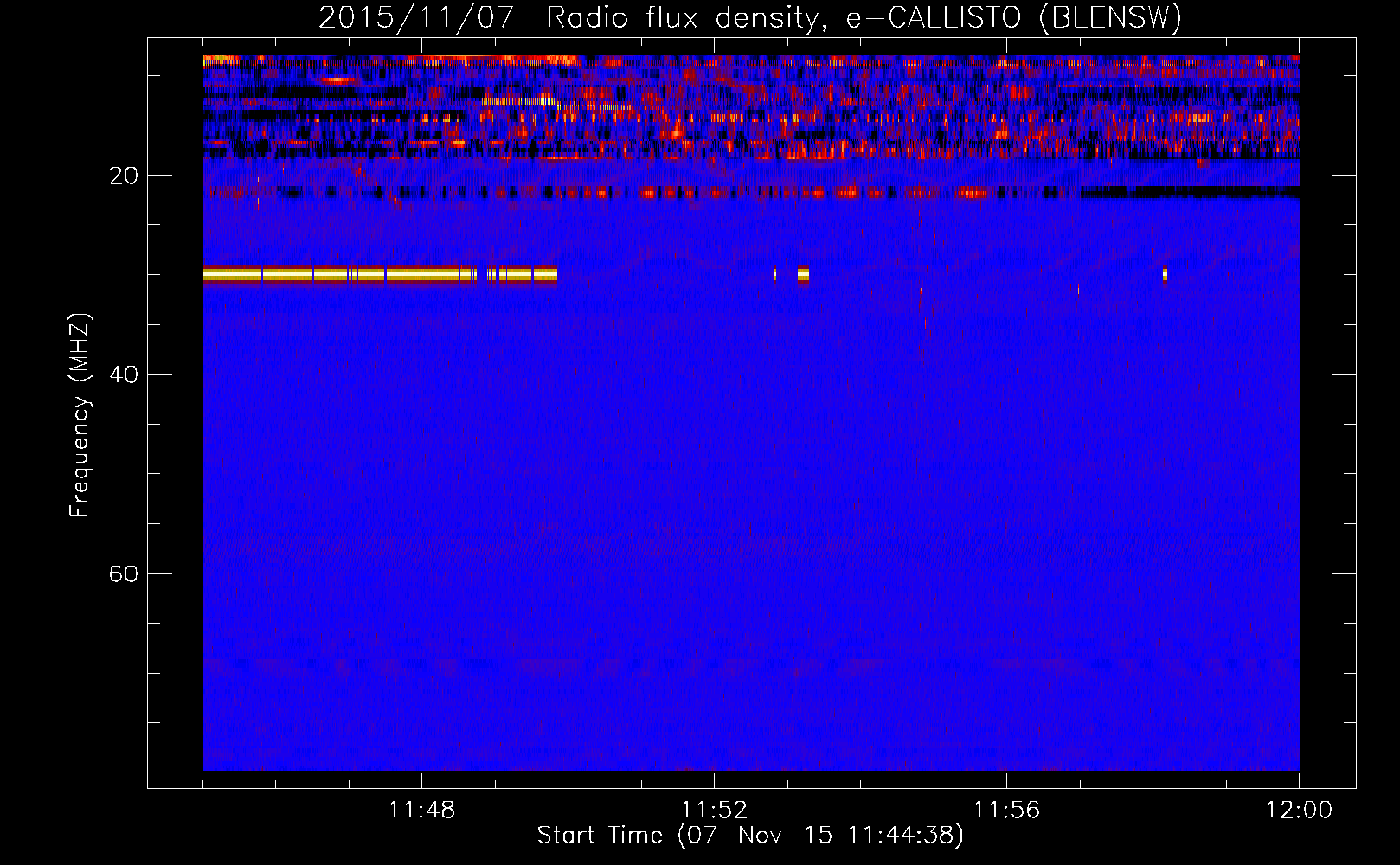Click the plot title 'Radio flux density, e-CALLISTO (BLENSW)'

(864, 17)
